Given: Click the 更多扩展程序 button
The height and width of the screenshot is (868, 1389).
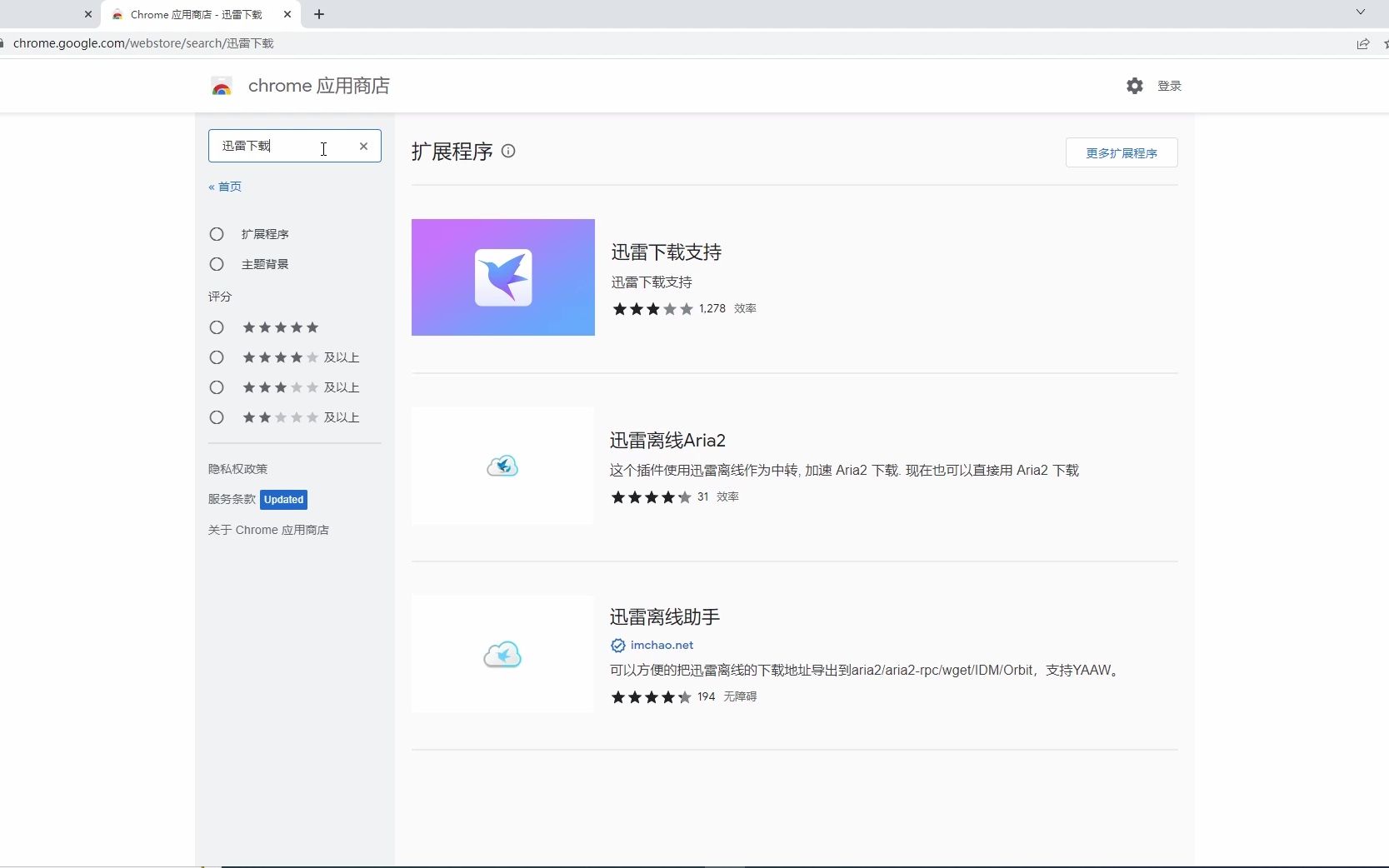Looking at the screenshot, I should (1122, 152).
